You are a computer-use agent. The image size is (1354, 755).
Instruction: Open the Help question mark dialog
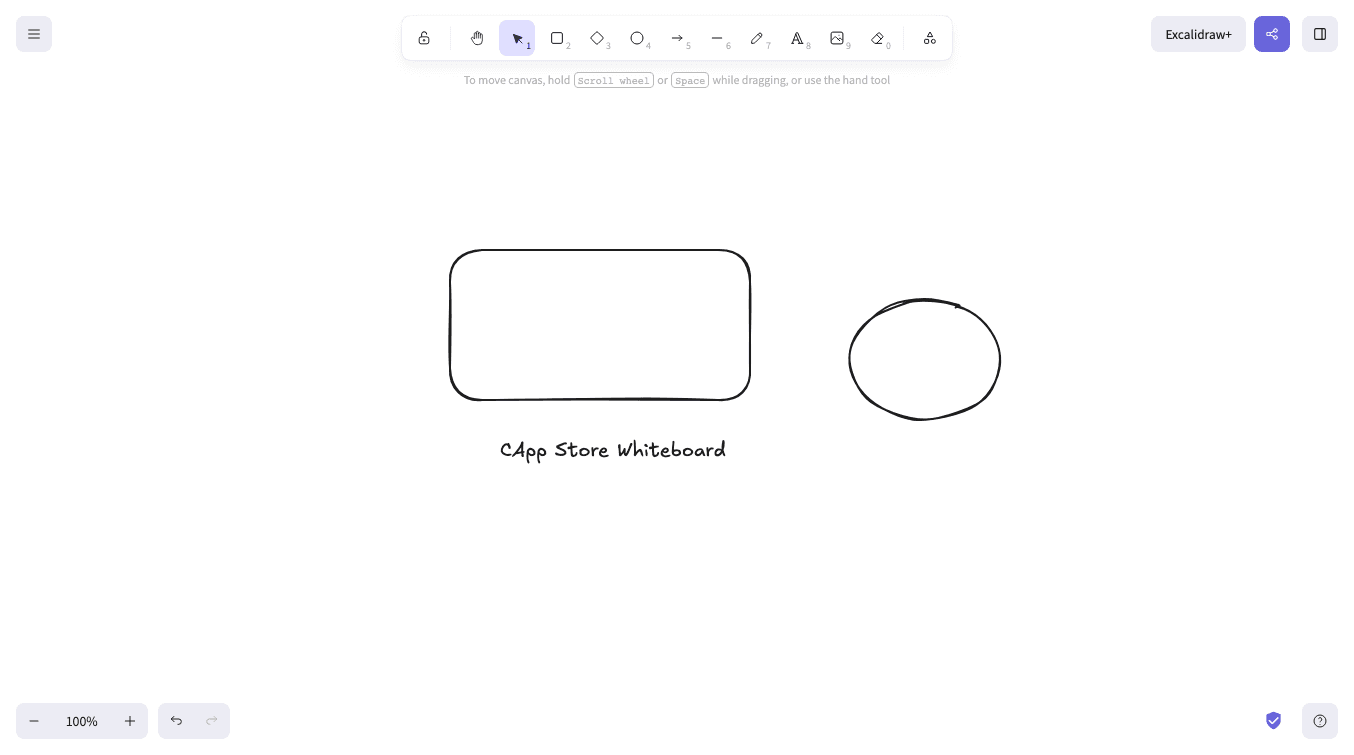1320,721
